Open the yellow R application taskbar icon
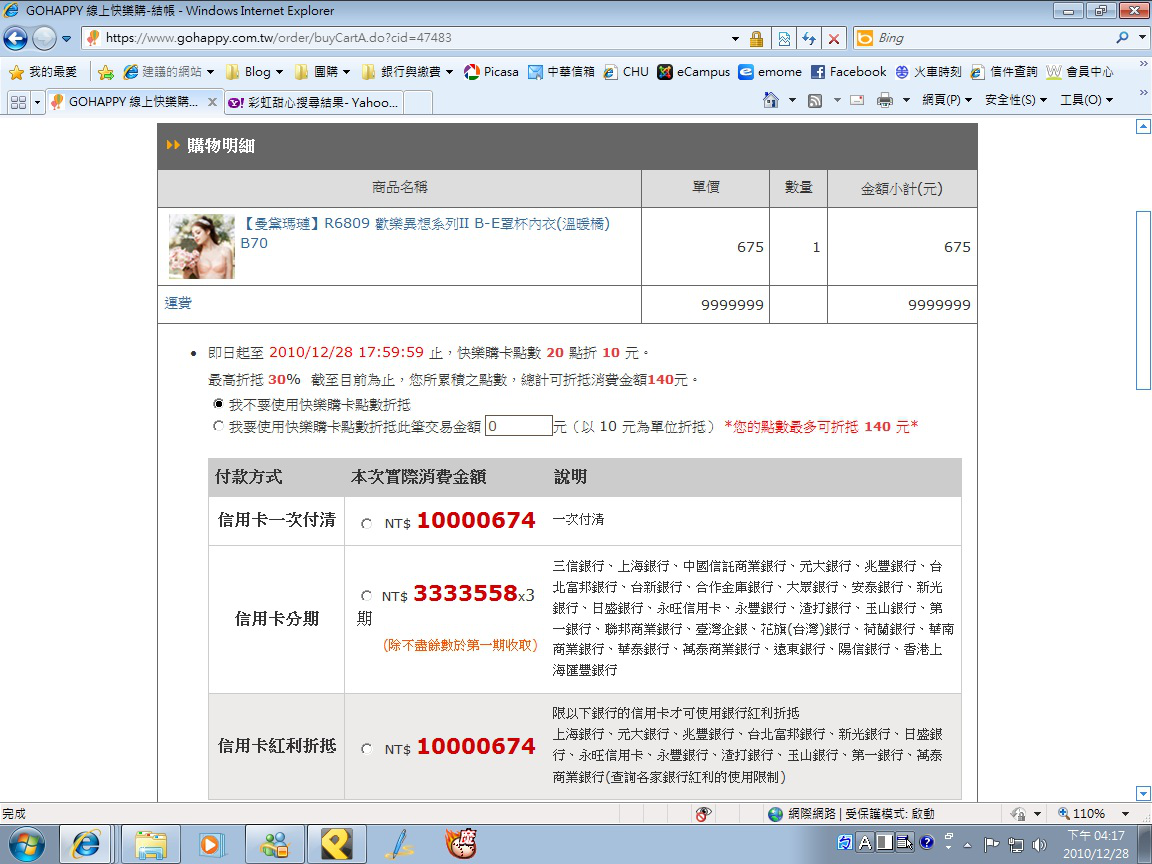 (336, 844)
